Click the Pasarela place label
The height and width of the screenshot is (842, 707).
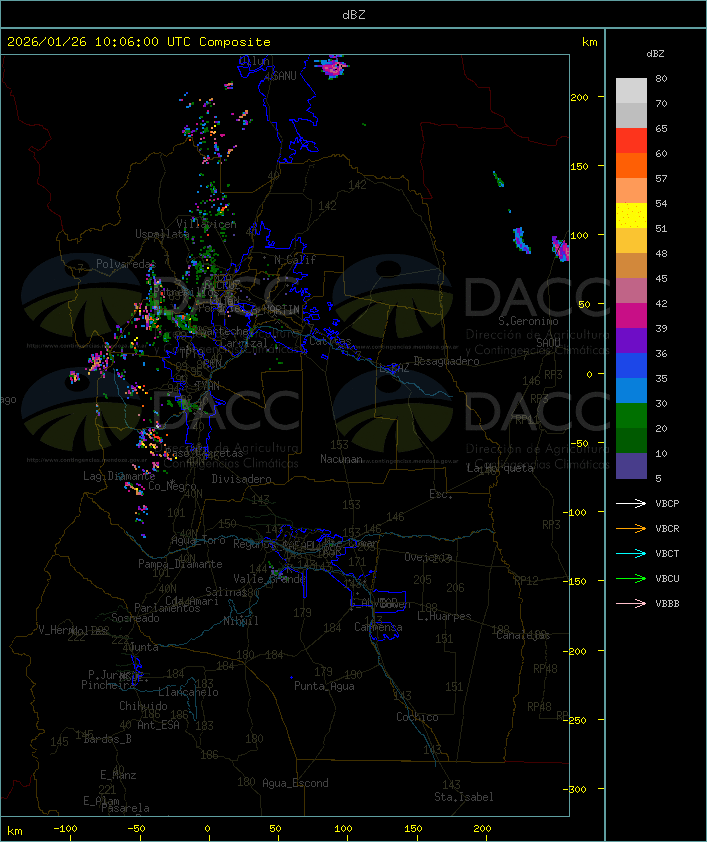125,808
